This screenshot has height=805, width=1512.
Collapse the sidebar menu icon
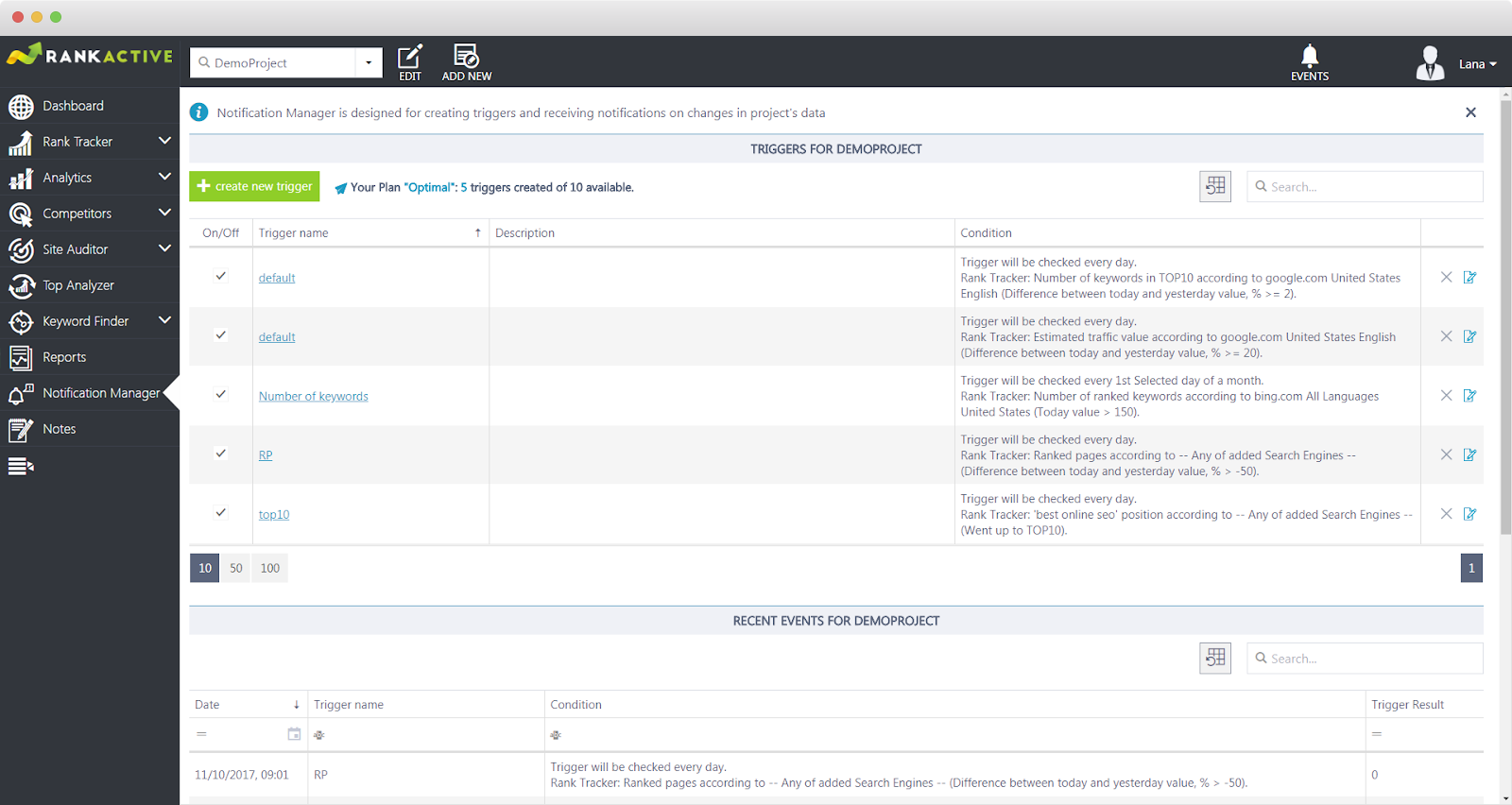tap(21, 466)
